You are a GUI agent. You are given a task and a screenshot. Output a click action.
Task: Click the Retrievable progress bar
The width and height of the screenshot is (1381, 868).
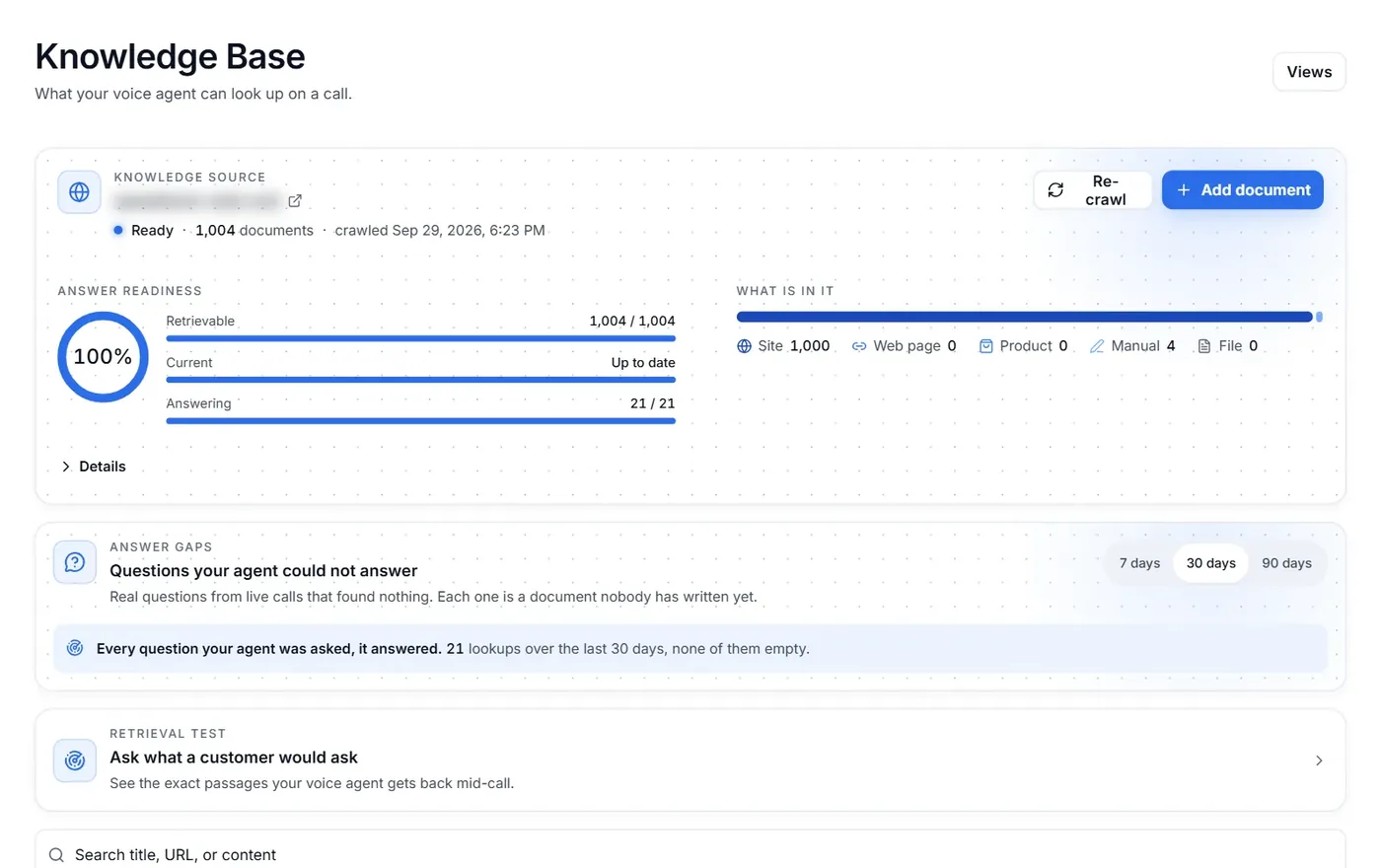point(420,338)
